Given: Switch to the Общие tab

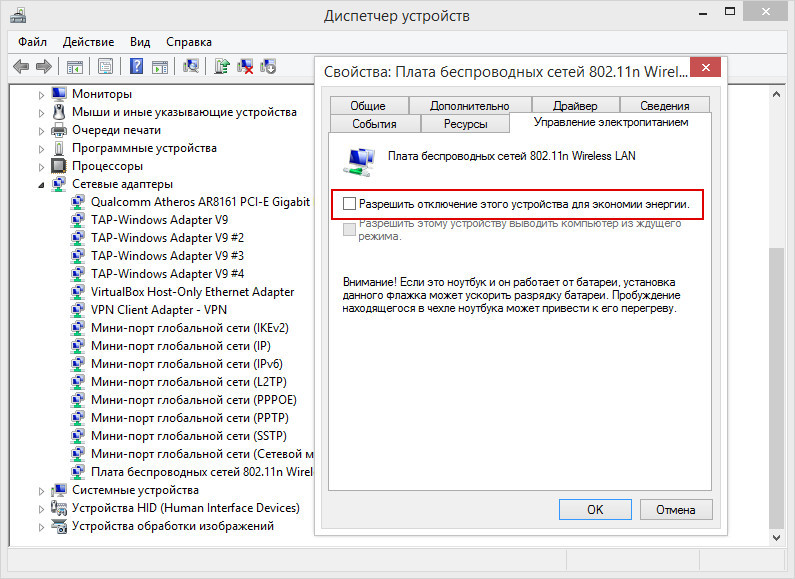Looking at the screenshot, I should (x=369, y=105).
